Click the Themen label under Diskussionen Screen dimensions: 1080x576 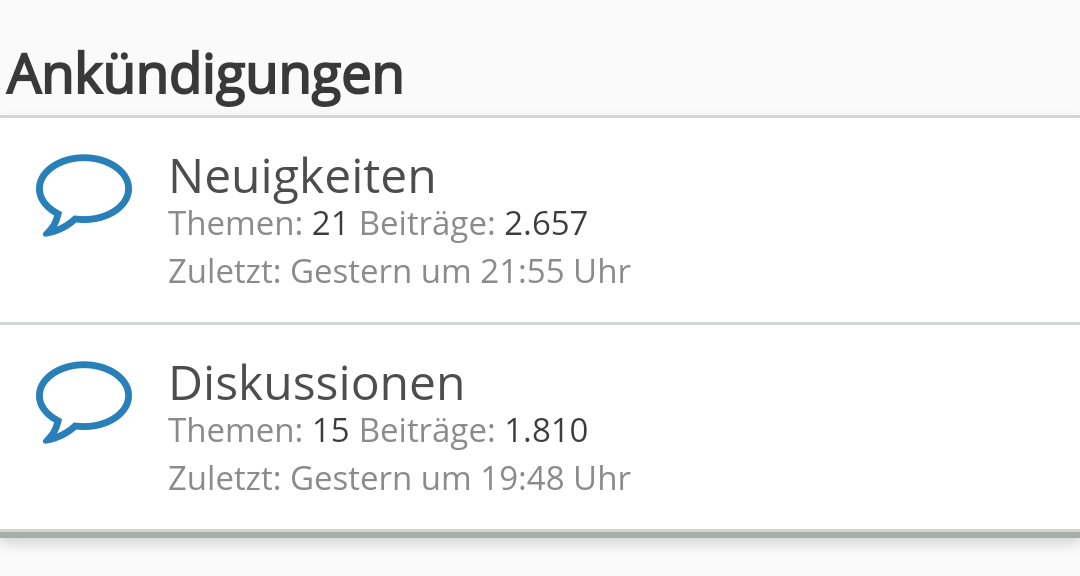click(236, 431)
